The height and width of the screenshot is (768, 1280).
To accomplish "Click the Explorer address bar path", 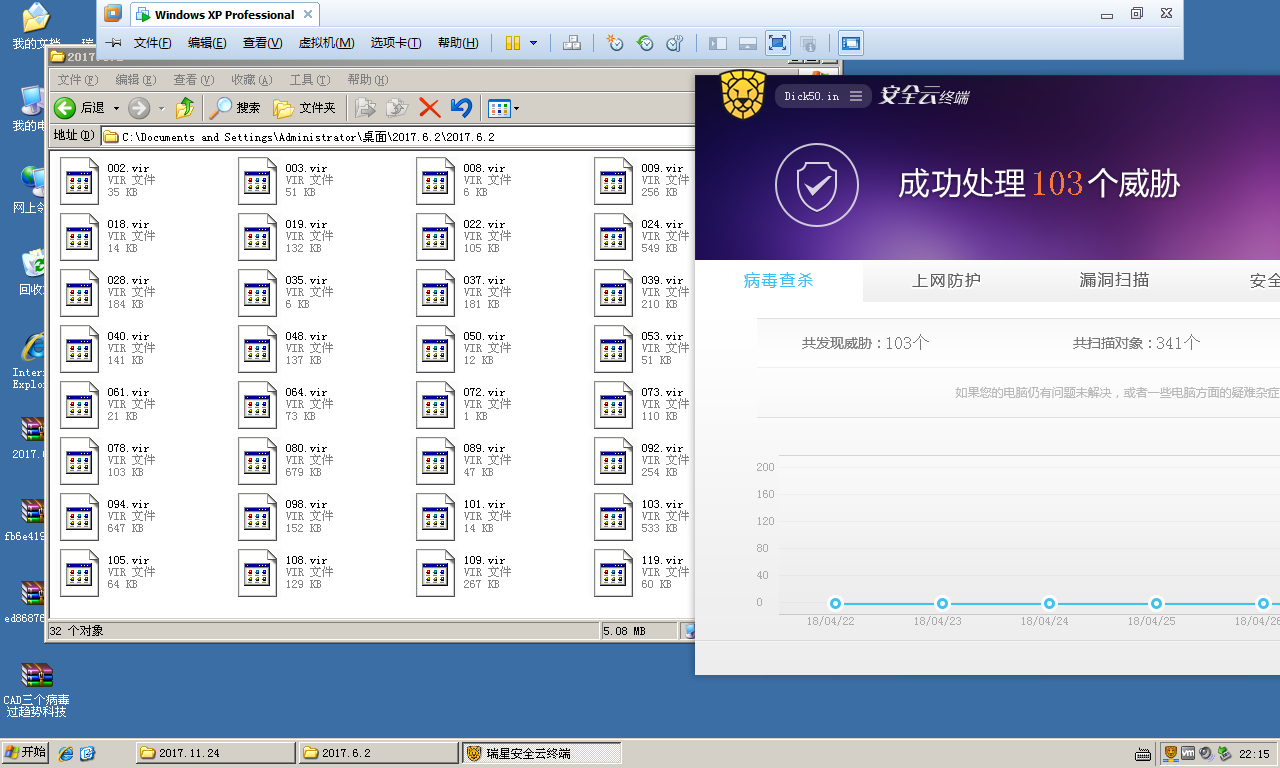I will click(x=397, y=137).
